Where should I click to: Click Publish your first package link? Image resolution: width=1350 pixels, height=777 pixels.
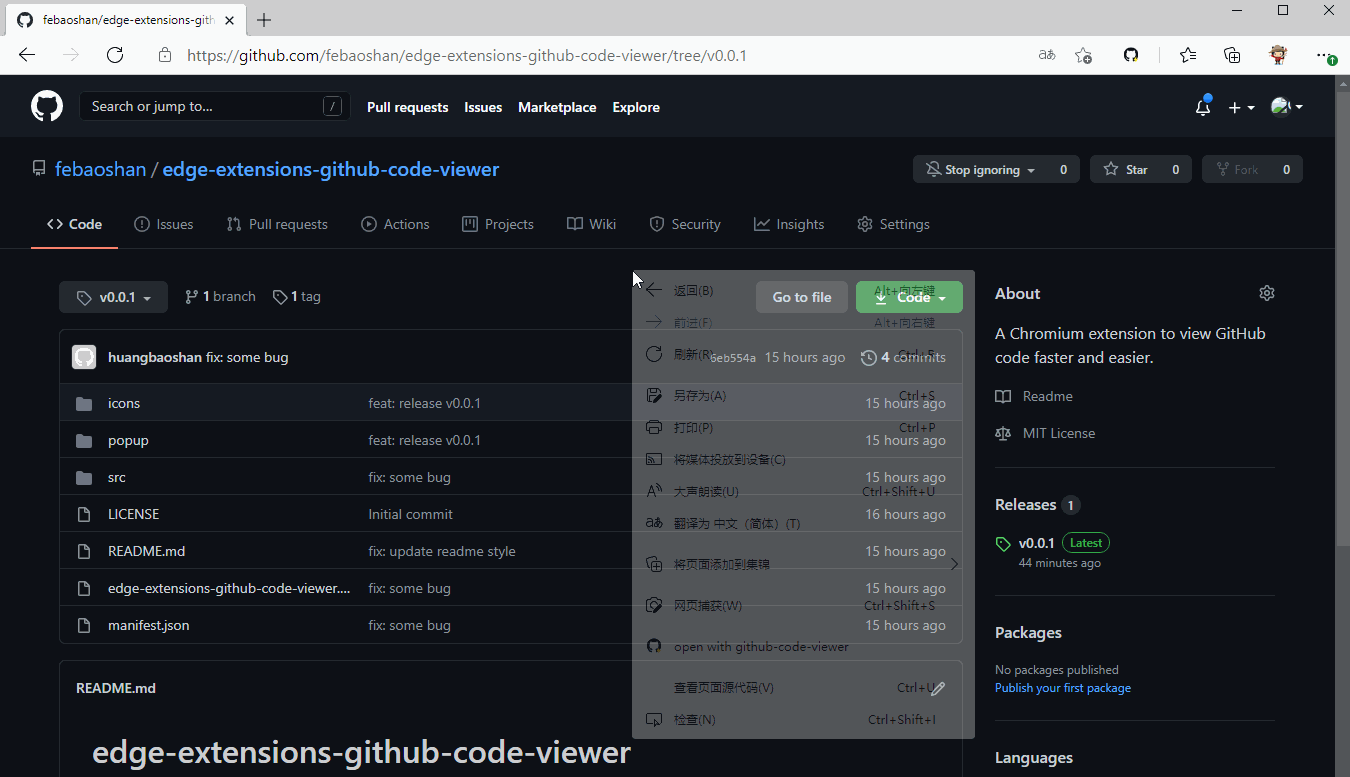1063,688
